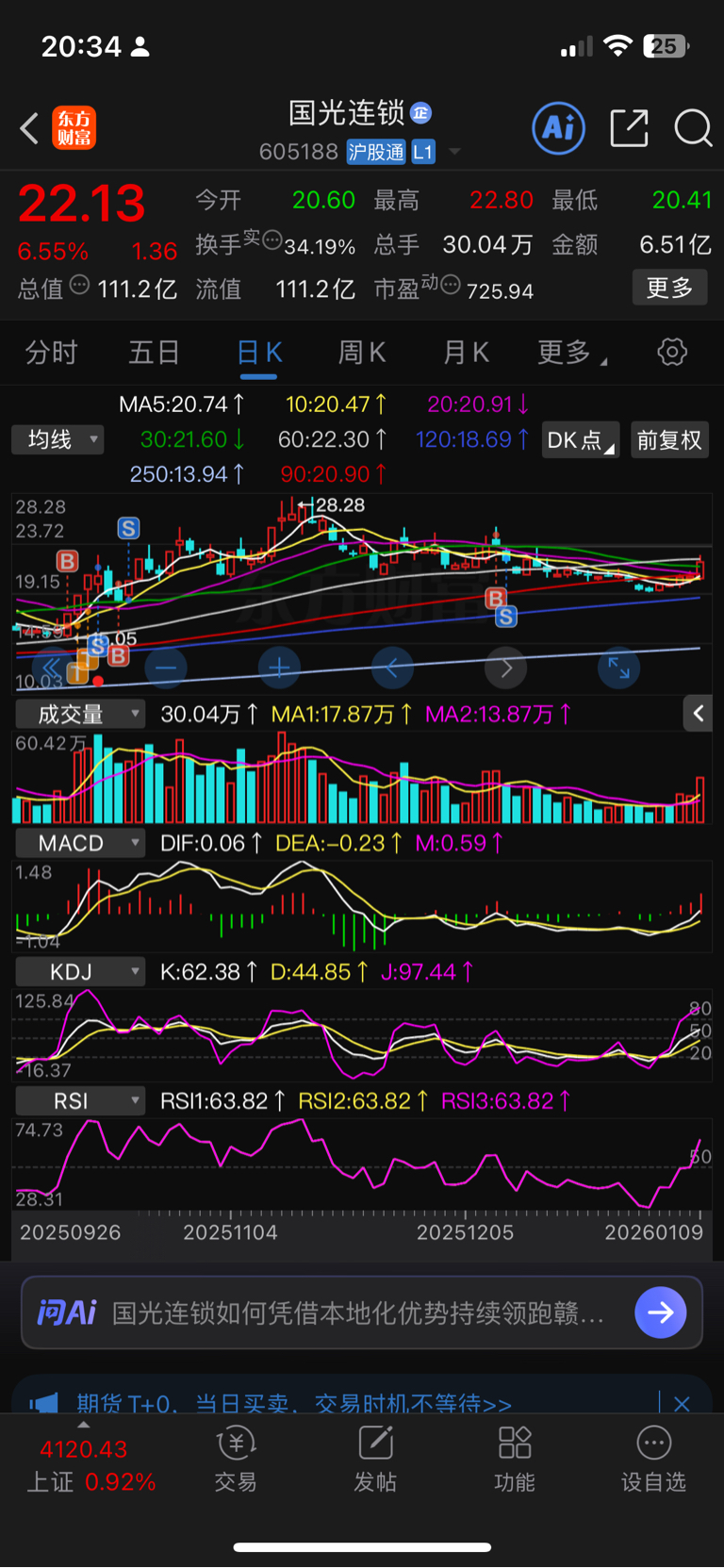Open the DK点 dropdown
The image size is (724, 1568).
[x=581, y=440]
